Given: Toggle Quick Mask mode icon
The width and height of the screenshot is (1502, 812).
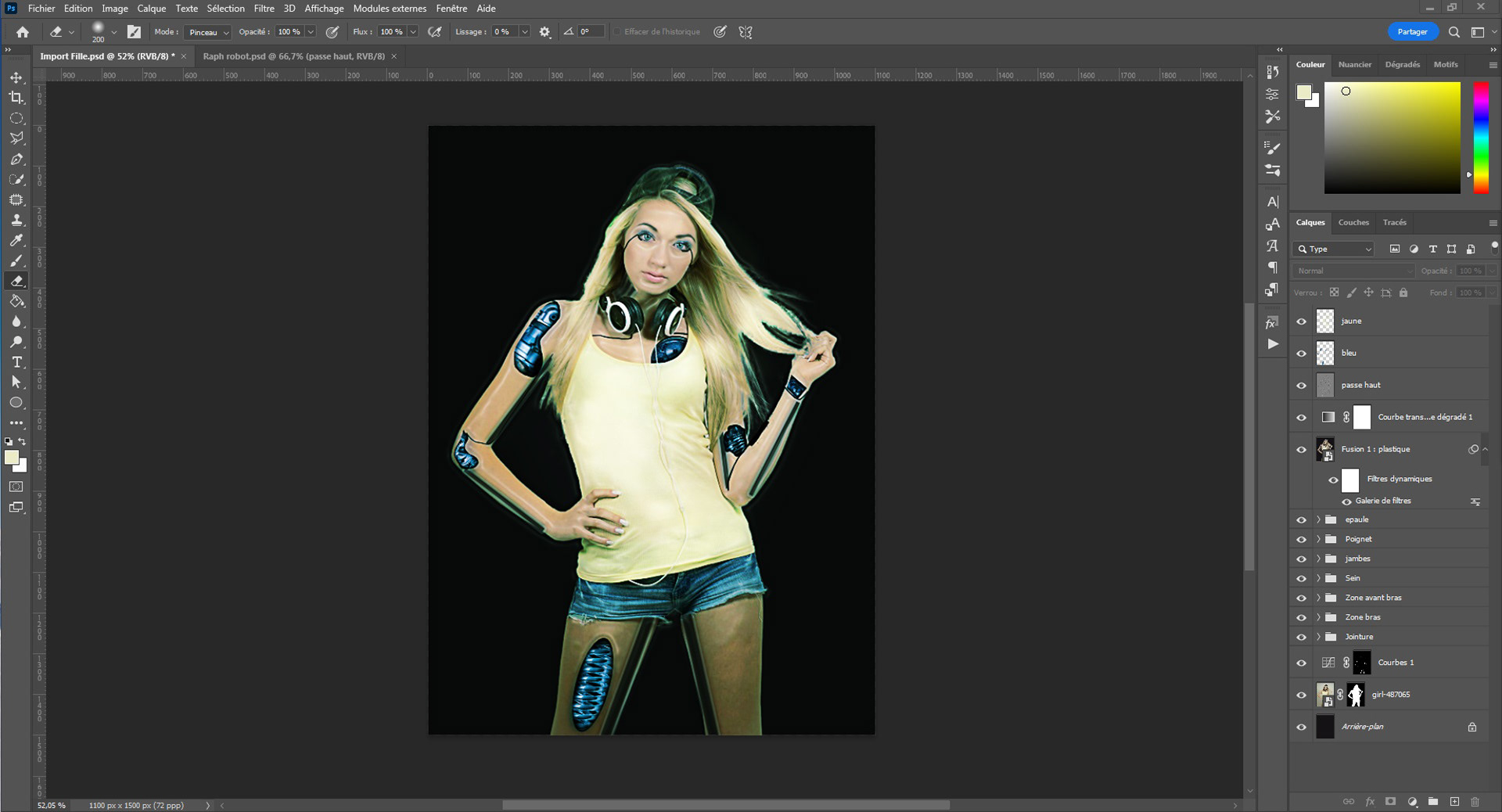Looking at the screenshot, I should pyautogui.click(x=16, y=487).
